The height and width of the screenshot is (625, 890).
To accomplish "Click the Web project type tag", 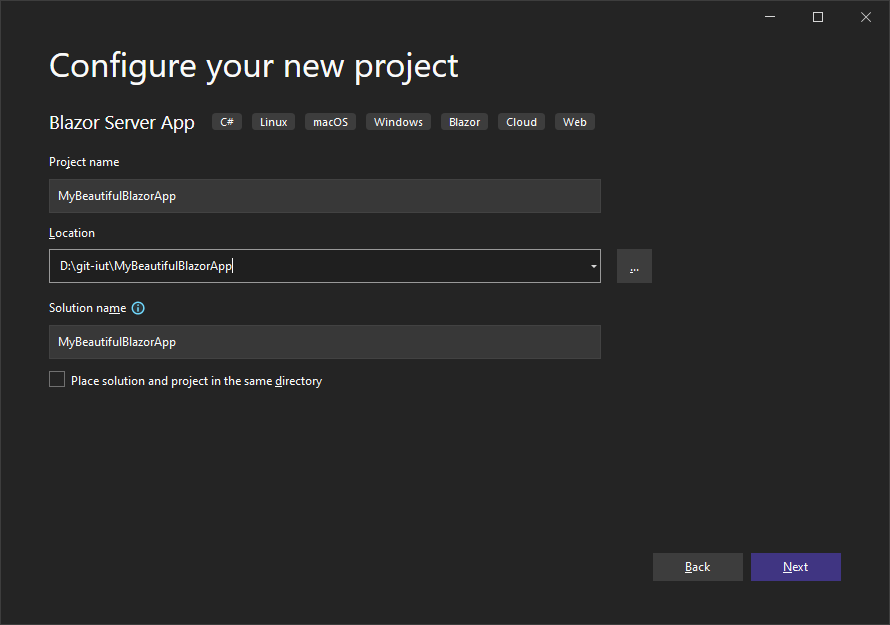I will 574,122.
